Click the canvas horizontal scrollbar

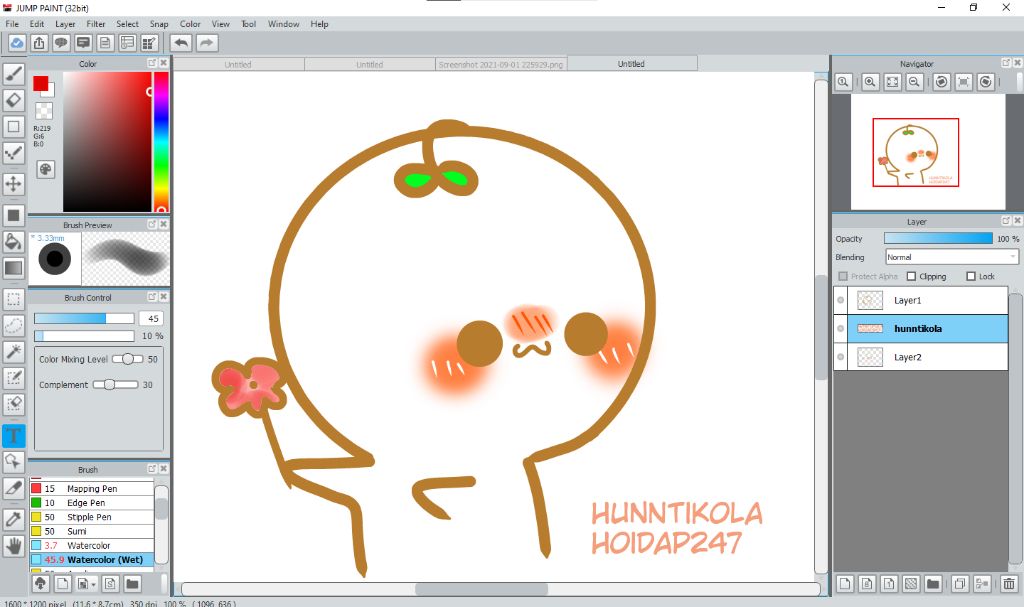pos(500,589)
